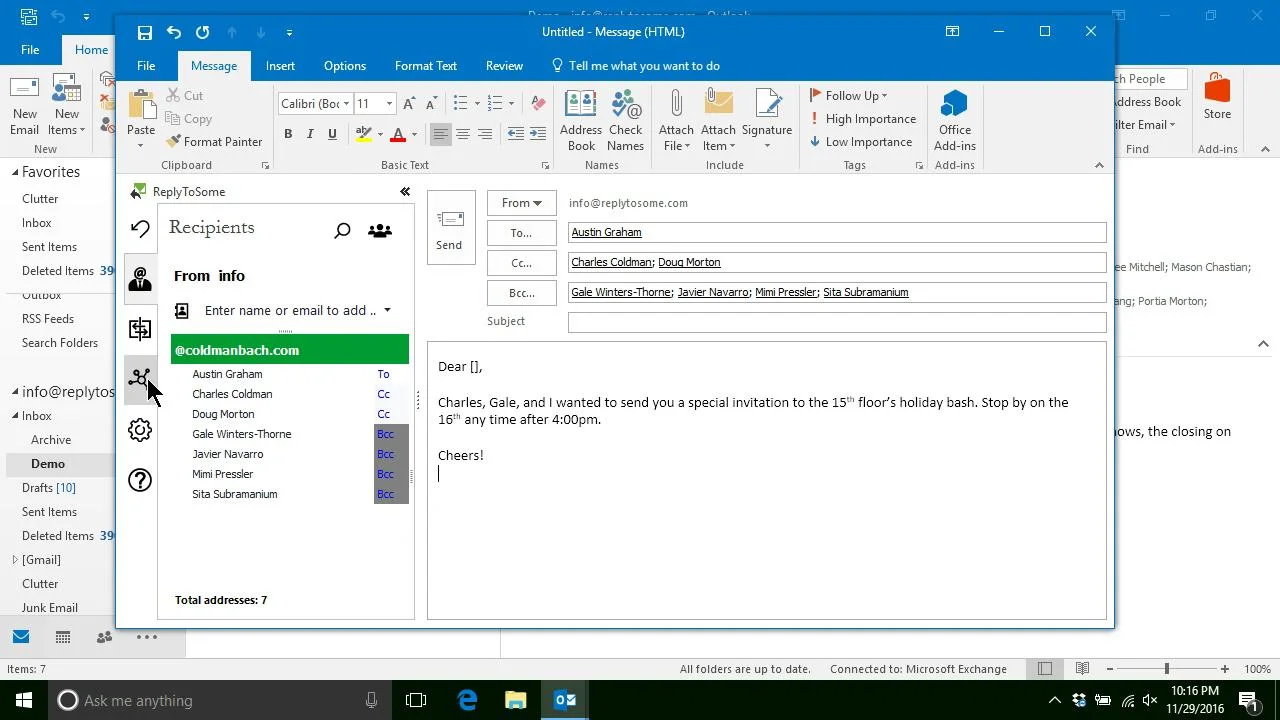Open the font size dropdown
Screen dimensions: 1280x720
pyautogui.click(x=389, y=104)
